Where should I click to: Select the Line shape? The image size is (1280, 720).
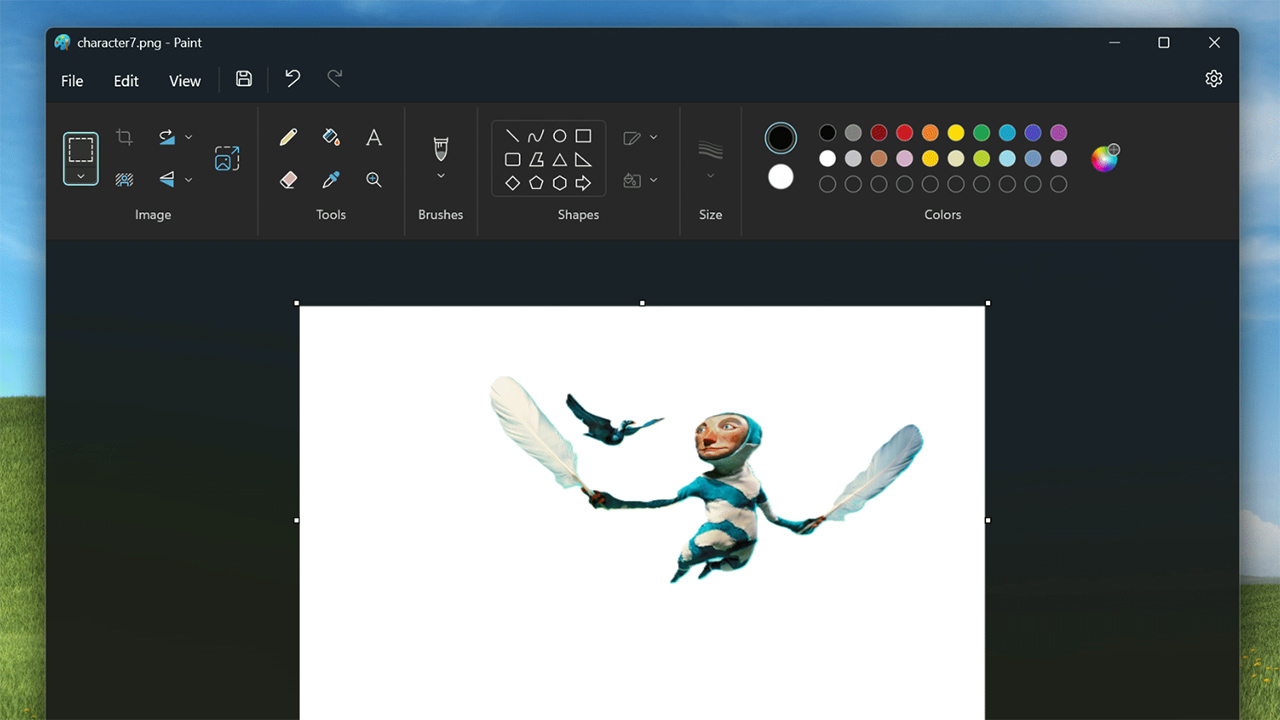pyautogui.click(x=512, y=136)
